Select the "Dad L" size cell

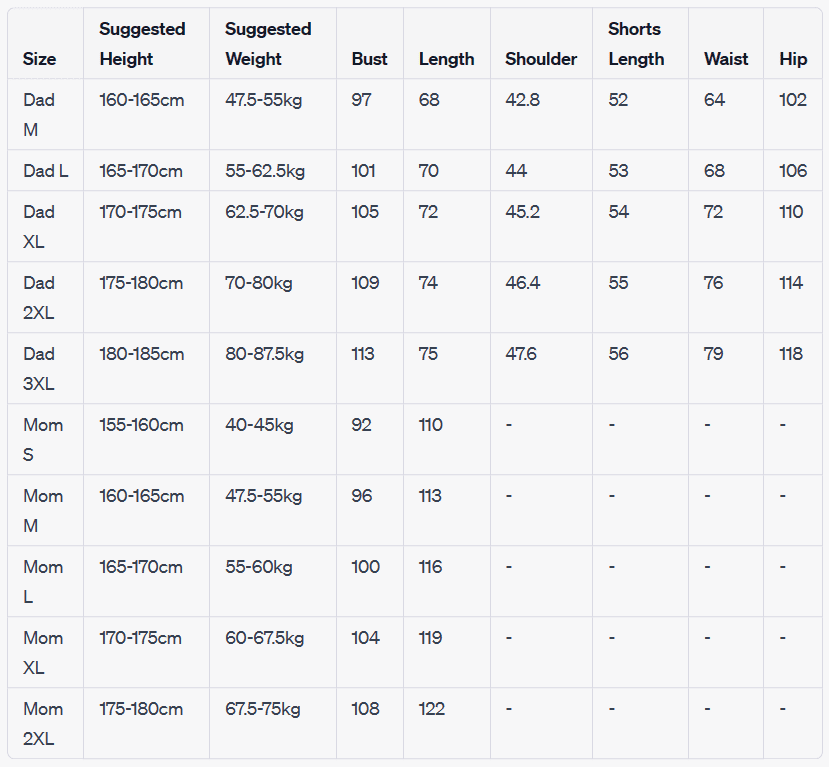[46, 171]
